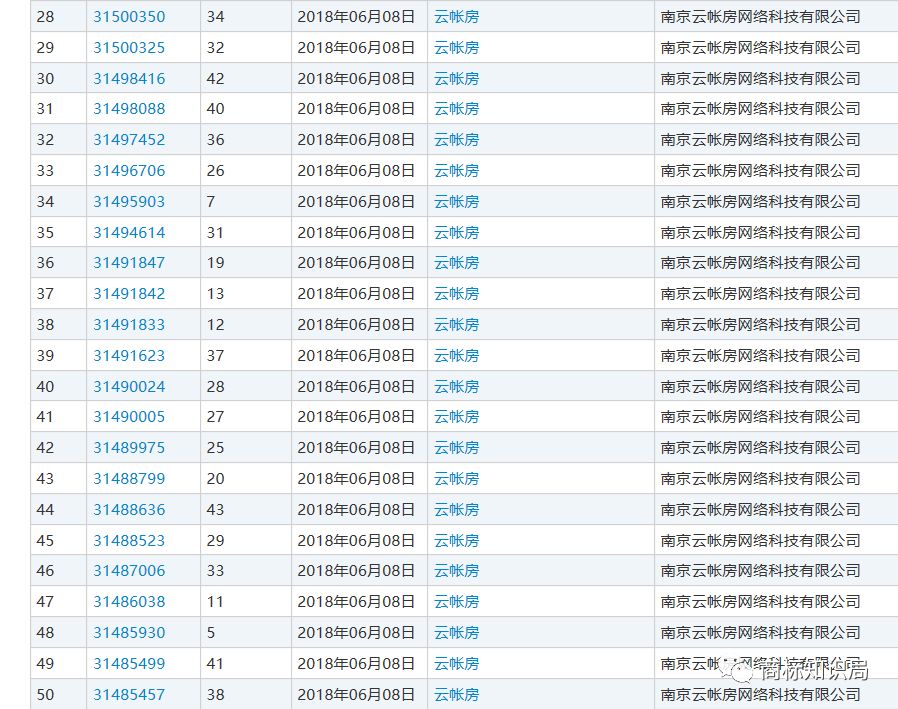This screenshot has width=898, height=709.
Task: Open registration number 31498088
Action: 129,109
